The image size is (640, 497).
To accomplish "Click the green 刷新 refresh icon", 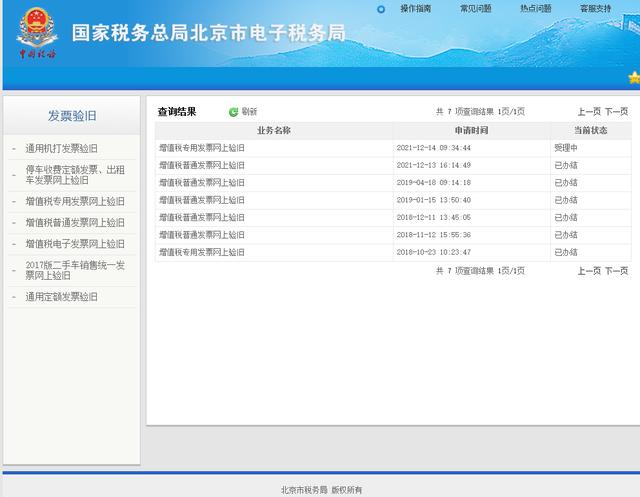I will tap(233, 112).
